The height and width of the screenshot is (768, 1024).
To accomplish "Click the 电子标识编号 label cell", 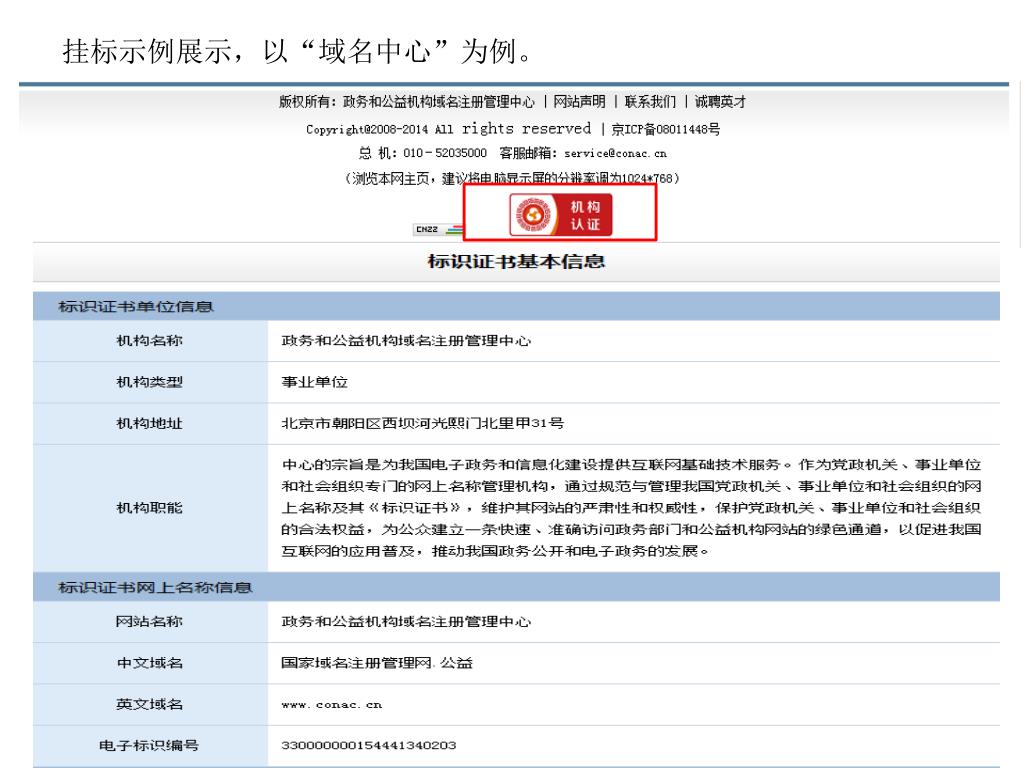I will point(150,745).
